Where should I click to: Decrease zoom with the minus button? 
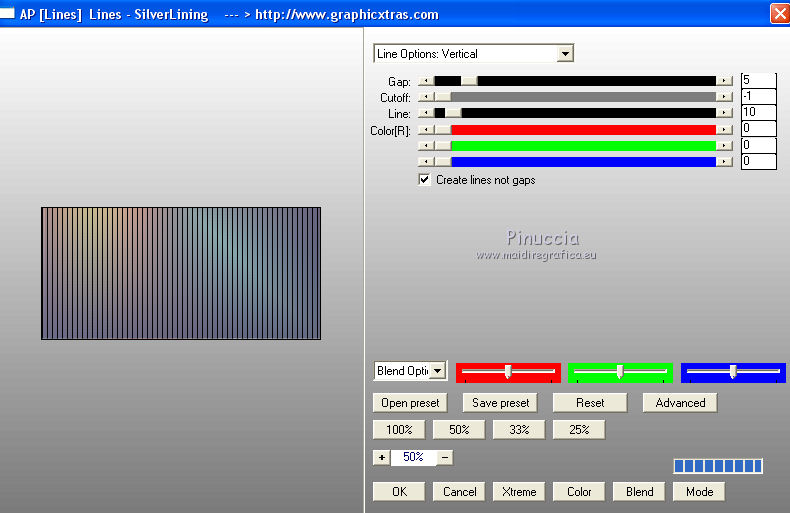445,458
